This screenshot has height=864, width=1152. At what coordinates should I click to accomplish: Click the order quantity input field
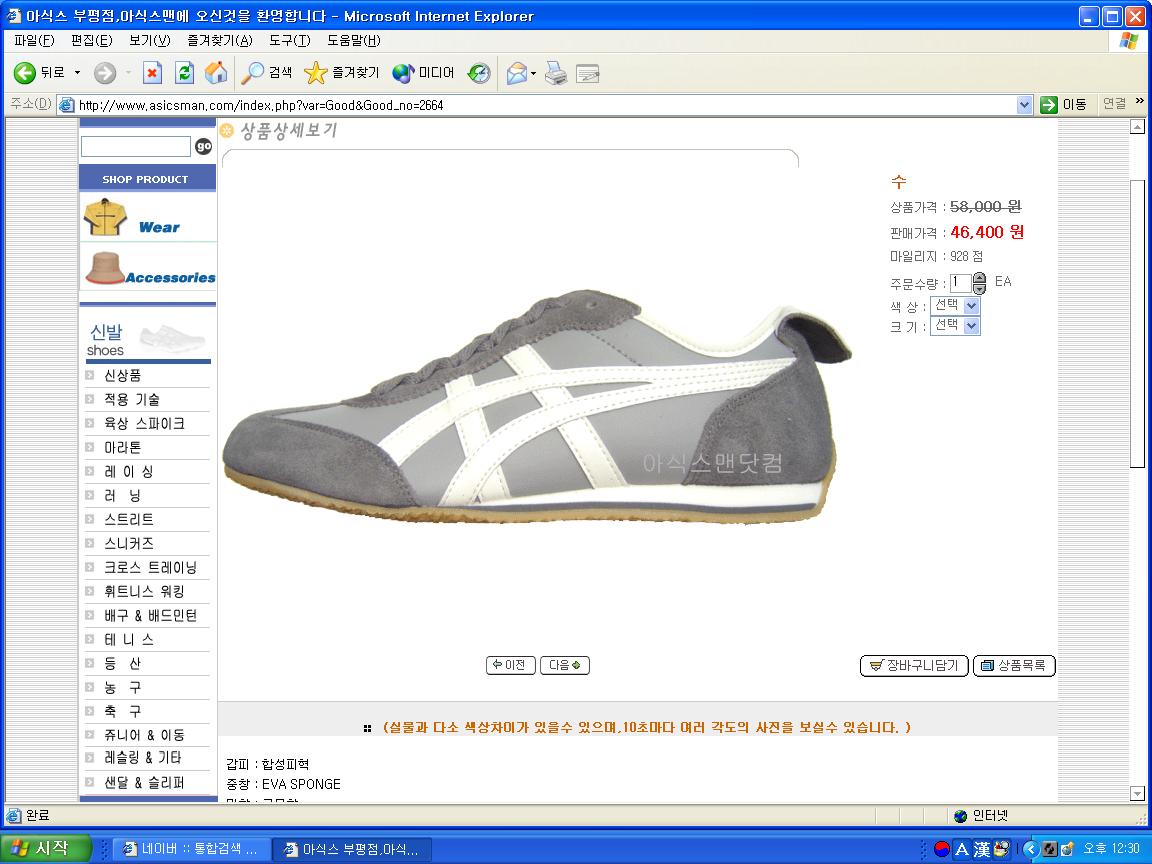coord(961,282)
